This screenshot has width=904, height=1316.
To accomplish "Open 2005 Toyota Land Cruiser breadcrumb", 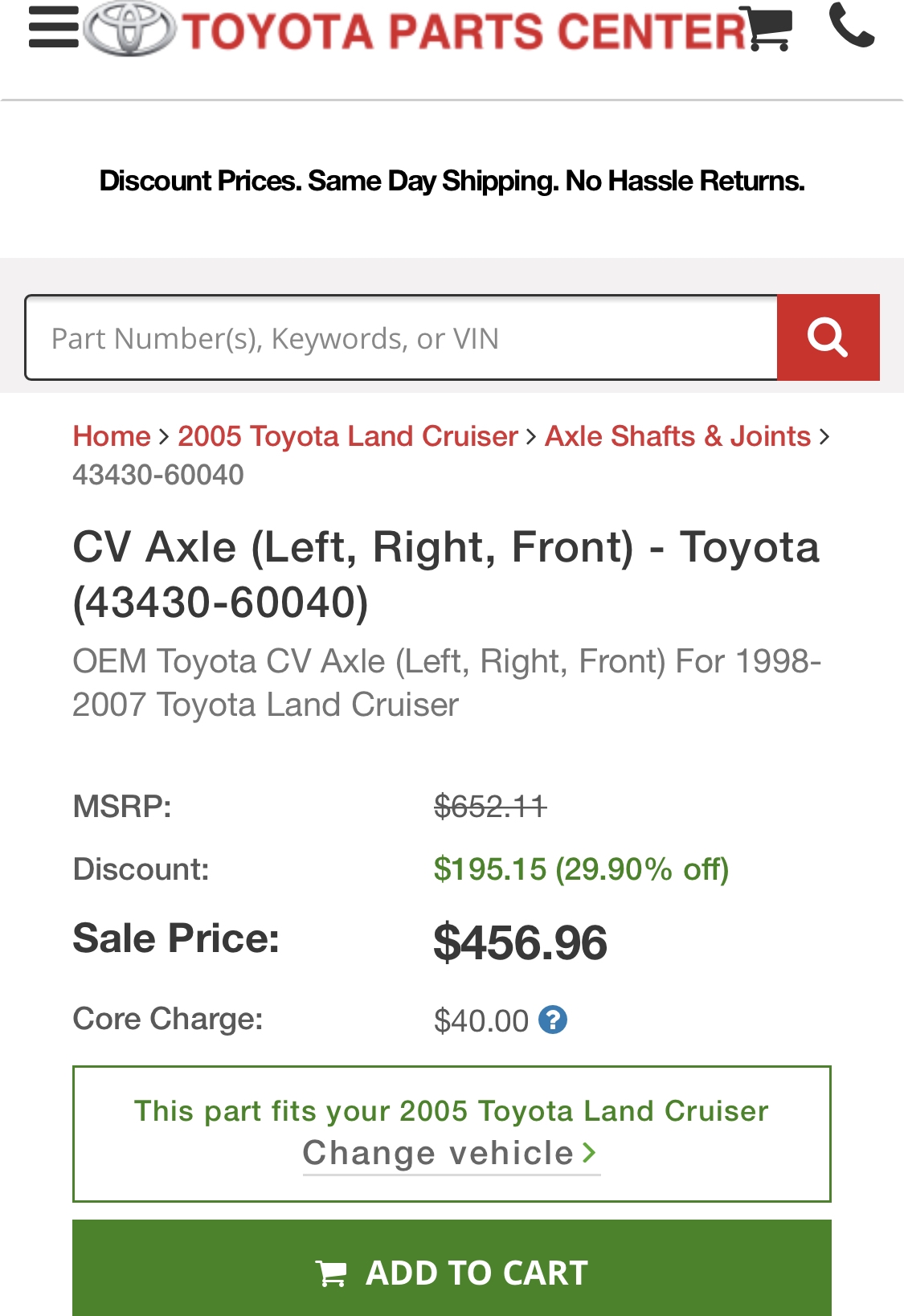I will (x=348, y=436).
